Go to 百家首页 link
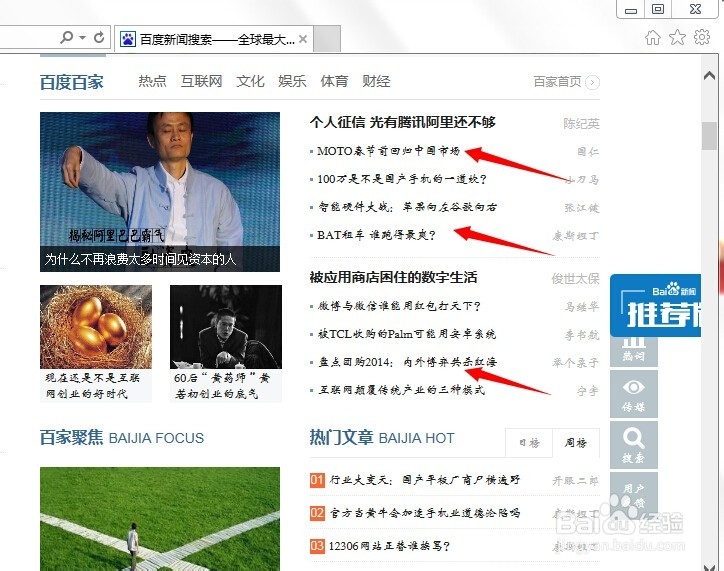The height and width of the screenshot is (571, 724). (x=557, y=82)
